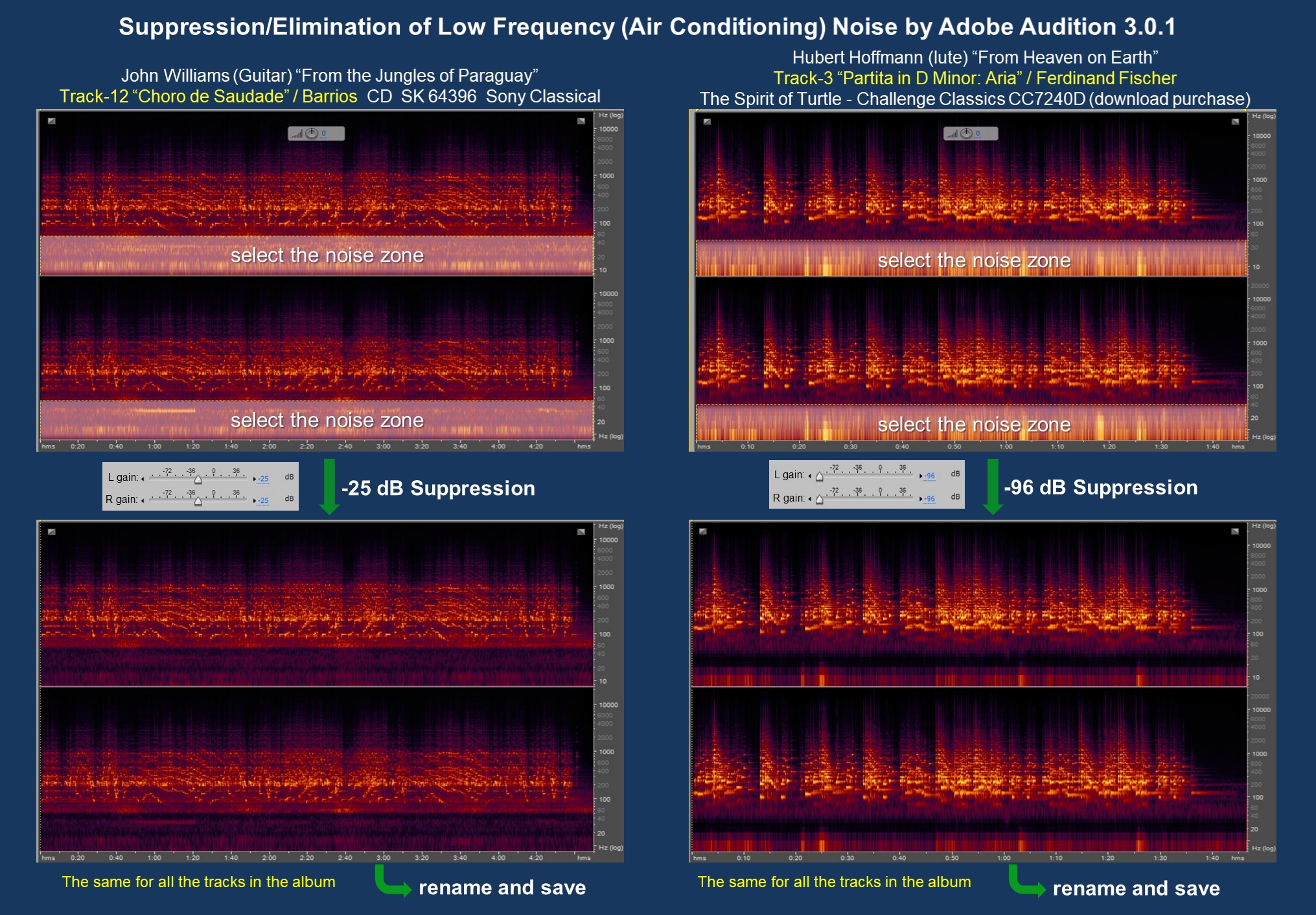Click fade-out handle of original lute spectrogram
The height and width of the screenshot is (915, 1316).
pos(1236,122)
